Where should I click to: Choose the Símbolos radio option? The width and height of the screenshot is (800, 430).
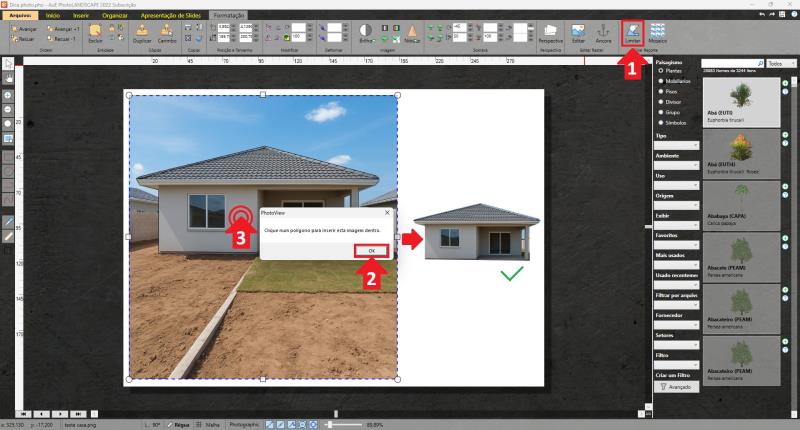point(661,122)
